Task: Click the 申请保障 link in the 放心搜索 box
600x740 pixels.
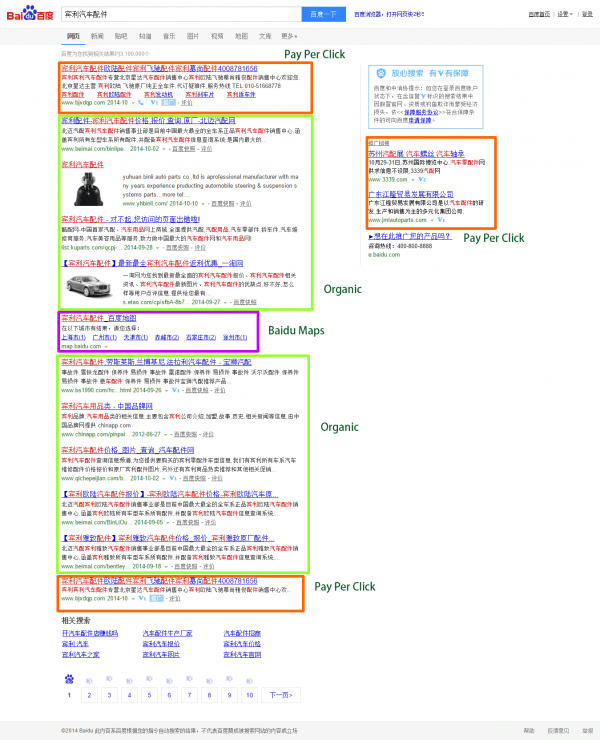Action: tap(420, 120)
